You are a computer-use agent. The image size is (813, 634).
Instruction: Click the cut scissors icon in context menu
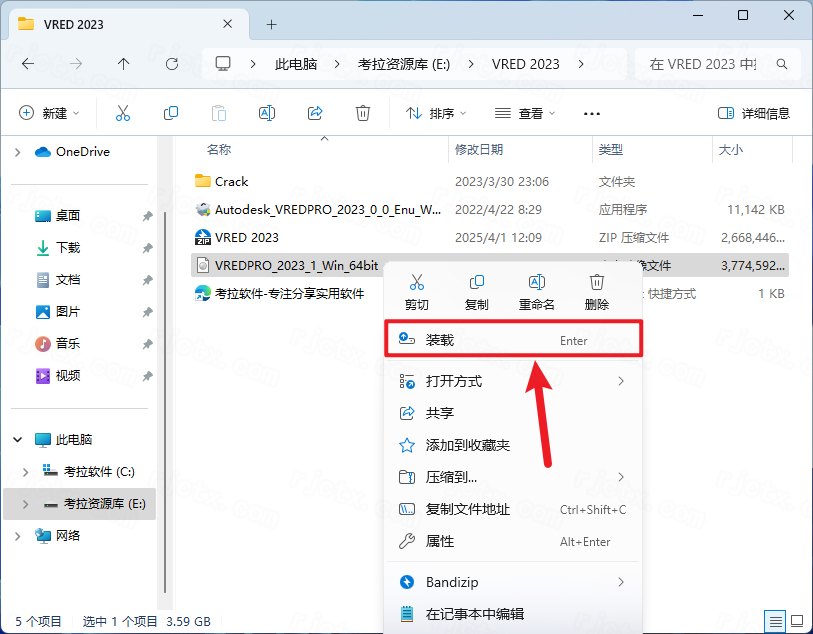pyautogui.click(x=417, y=284)
